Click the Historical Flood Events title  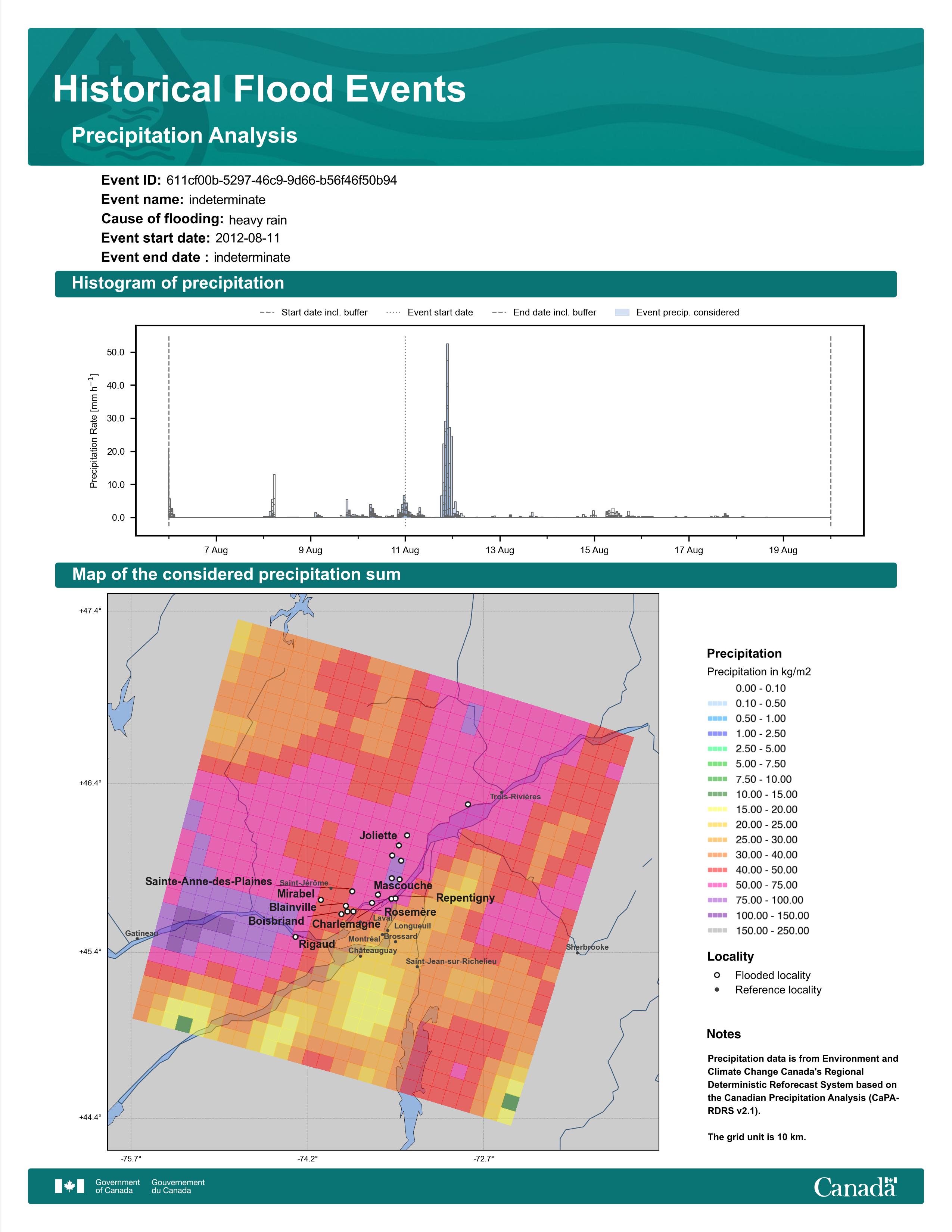259,89
